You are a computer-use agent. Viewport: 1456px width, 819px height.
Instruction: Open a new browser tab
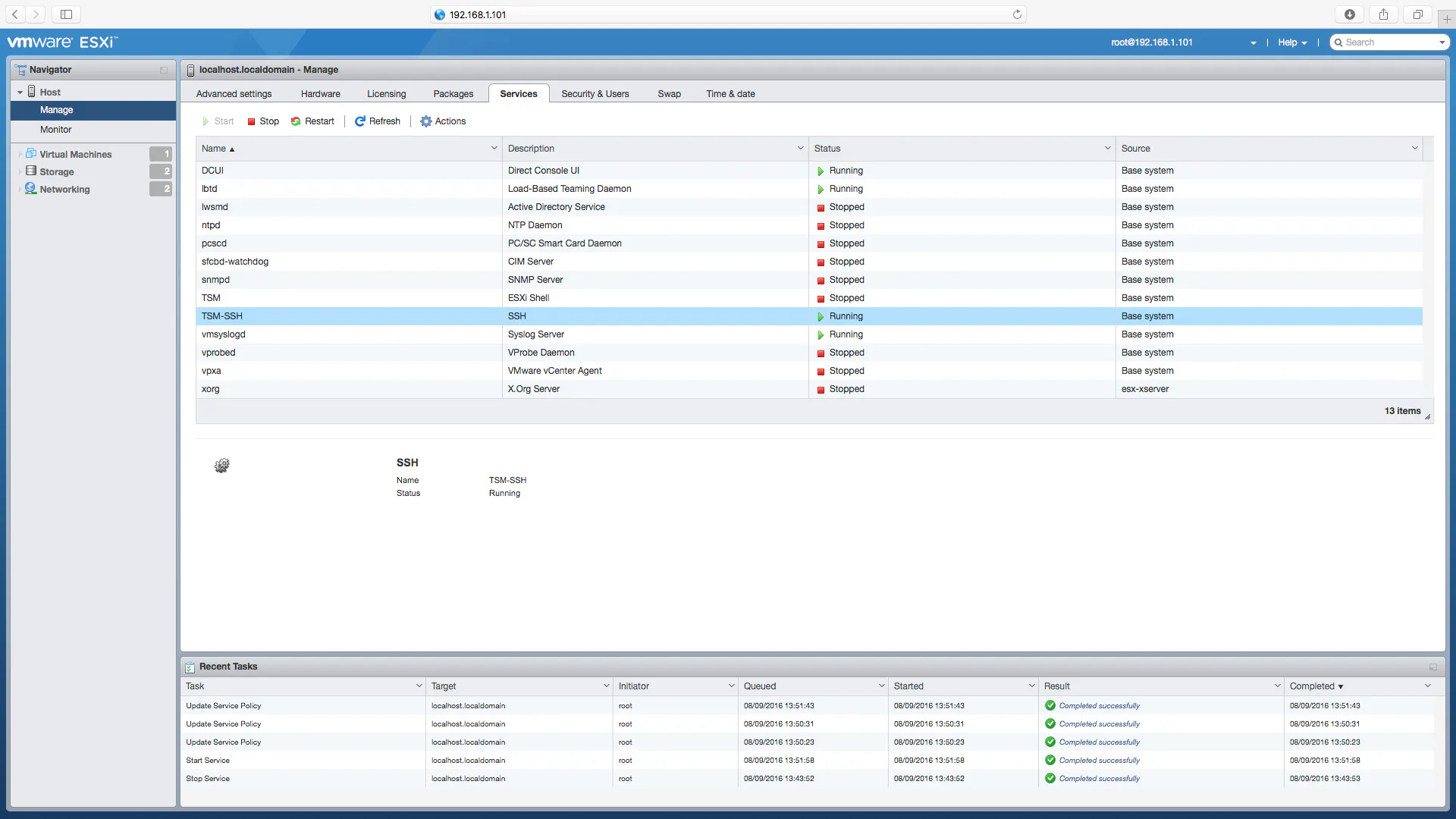1447,18
